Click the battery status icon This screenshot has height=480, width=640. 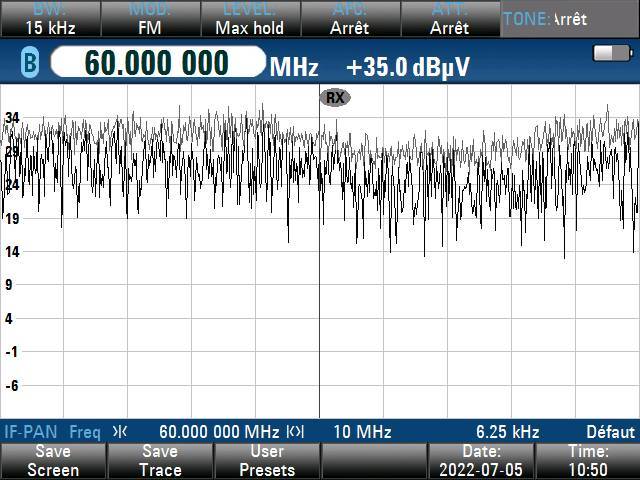pyautogui.click(x=607, y=53)
